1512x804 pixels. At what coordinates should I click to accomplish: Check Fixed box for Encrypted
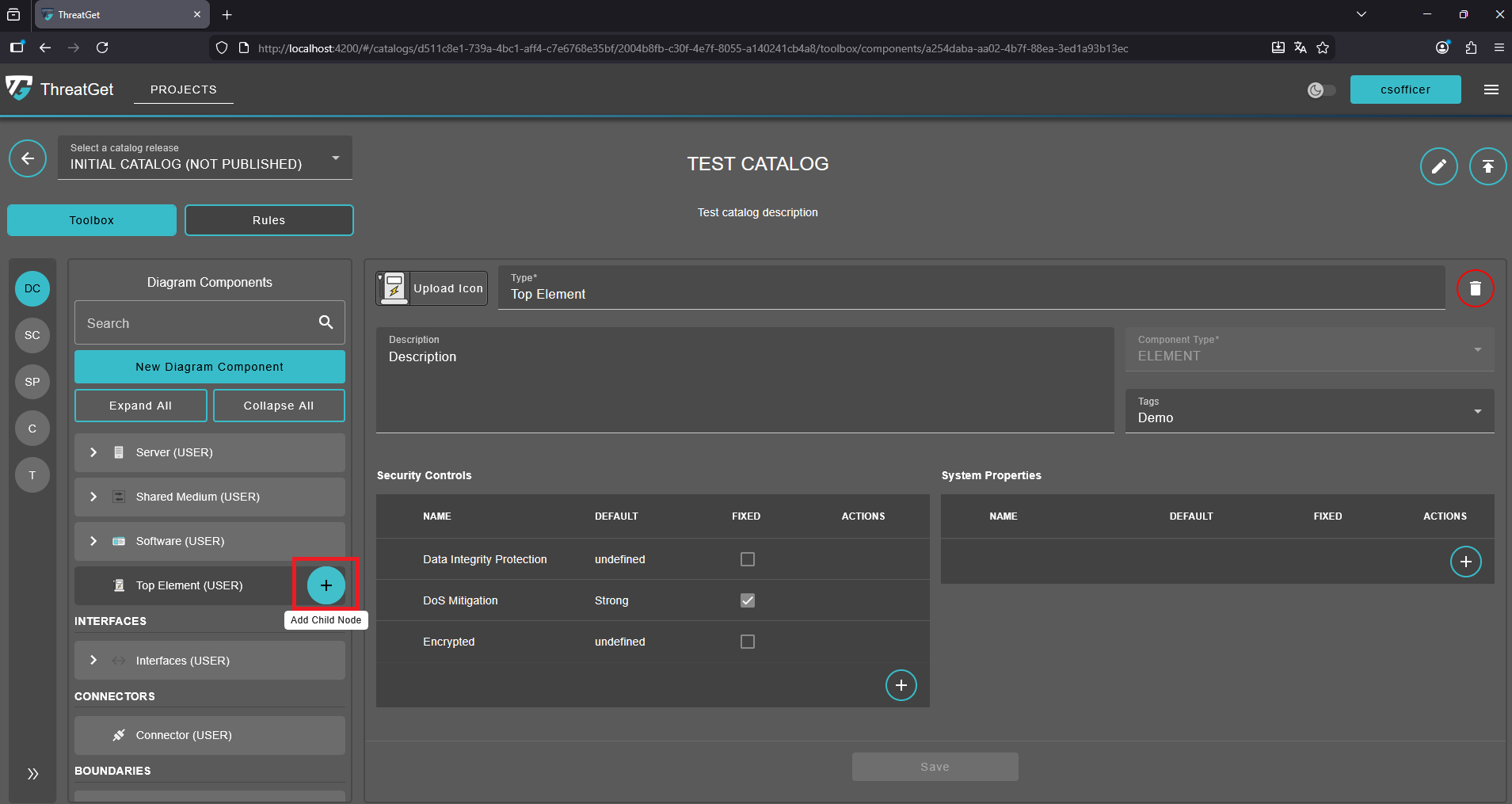747,642
